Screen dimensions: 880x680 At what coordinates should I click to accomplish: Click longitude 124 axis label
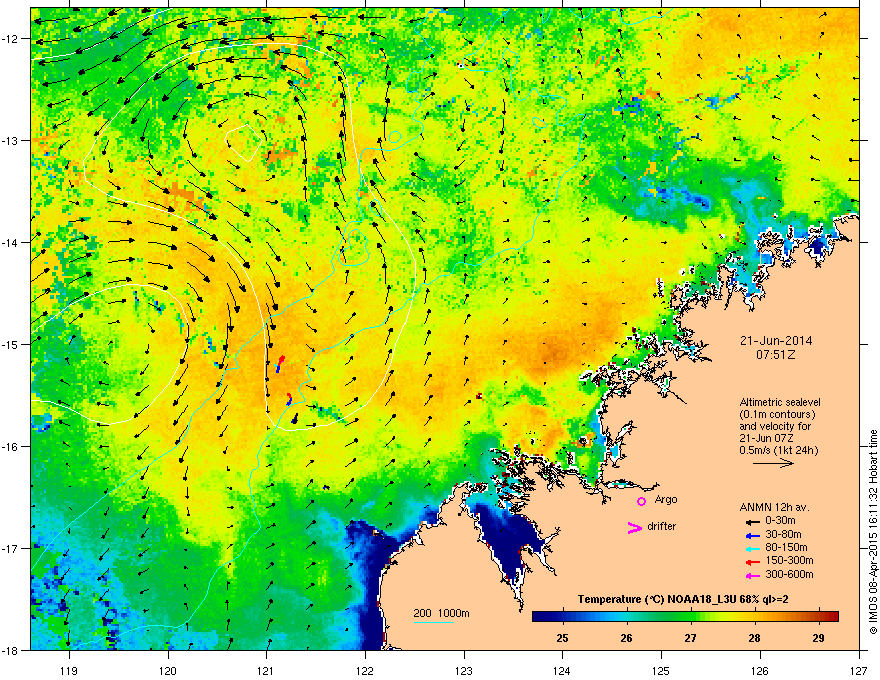click(562, 671)
